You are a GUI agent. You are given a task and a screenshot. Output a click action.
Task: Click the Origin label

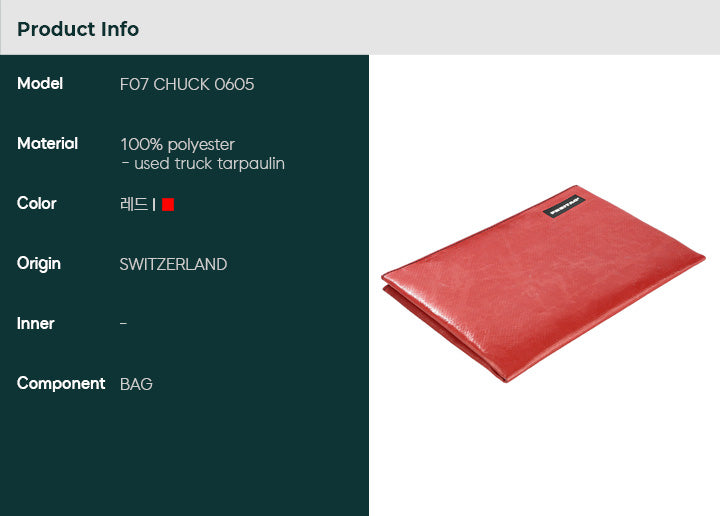[39, 264]
